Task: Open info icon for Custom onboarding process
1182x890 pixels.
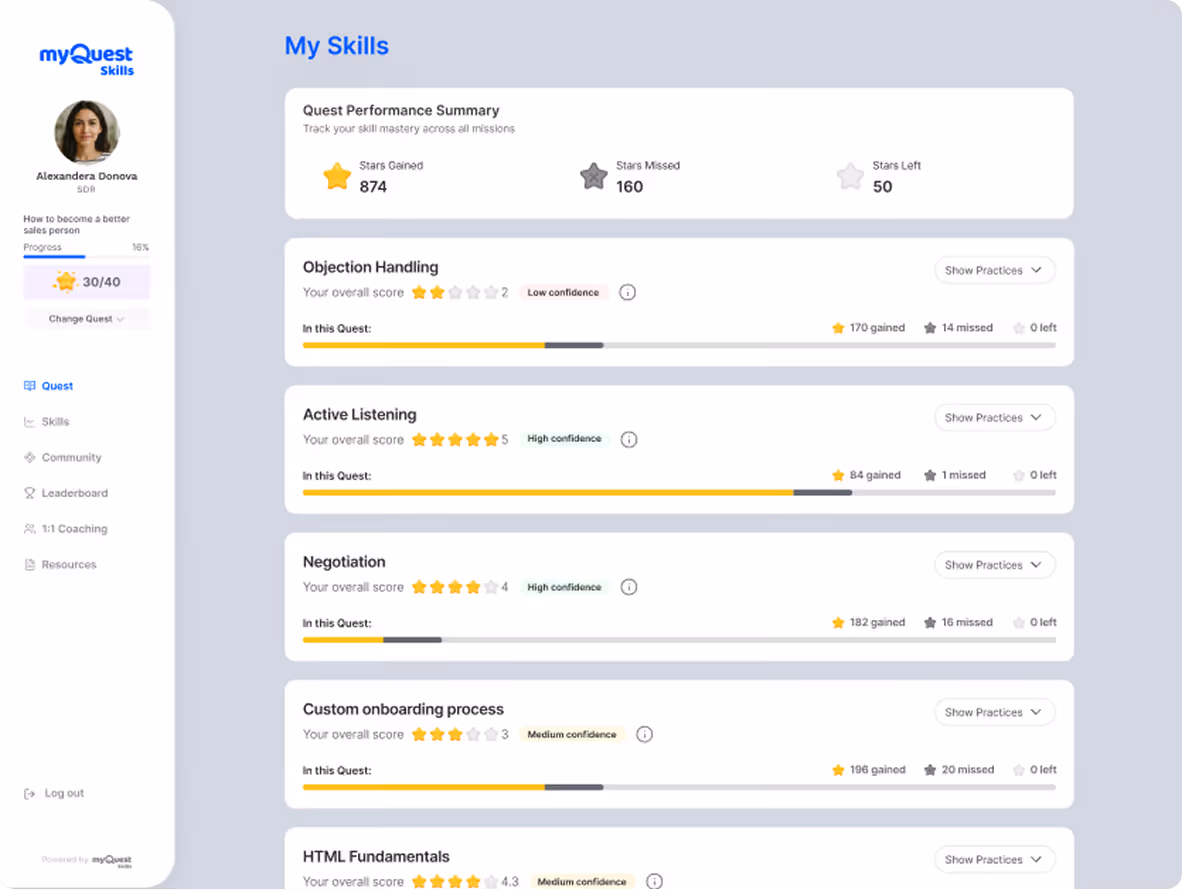Action: (645, 734)
